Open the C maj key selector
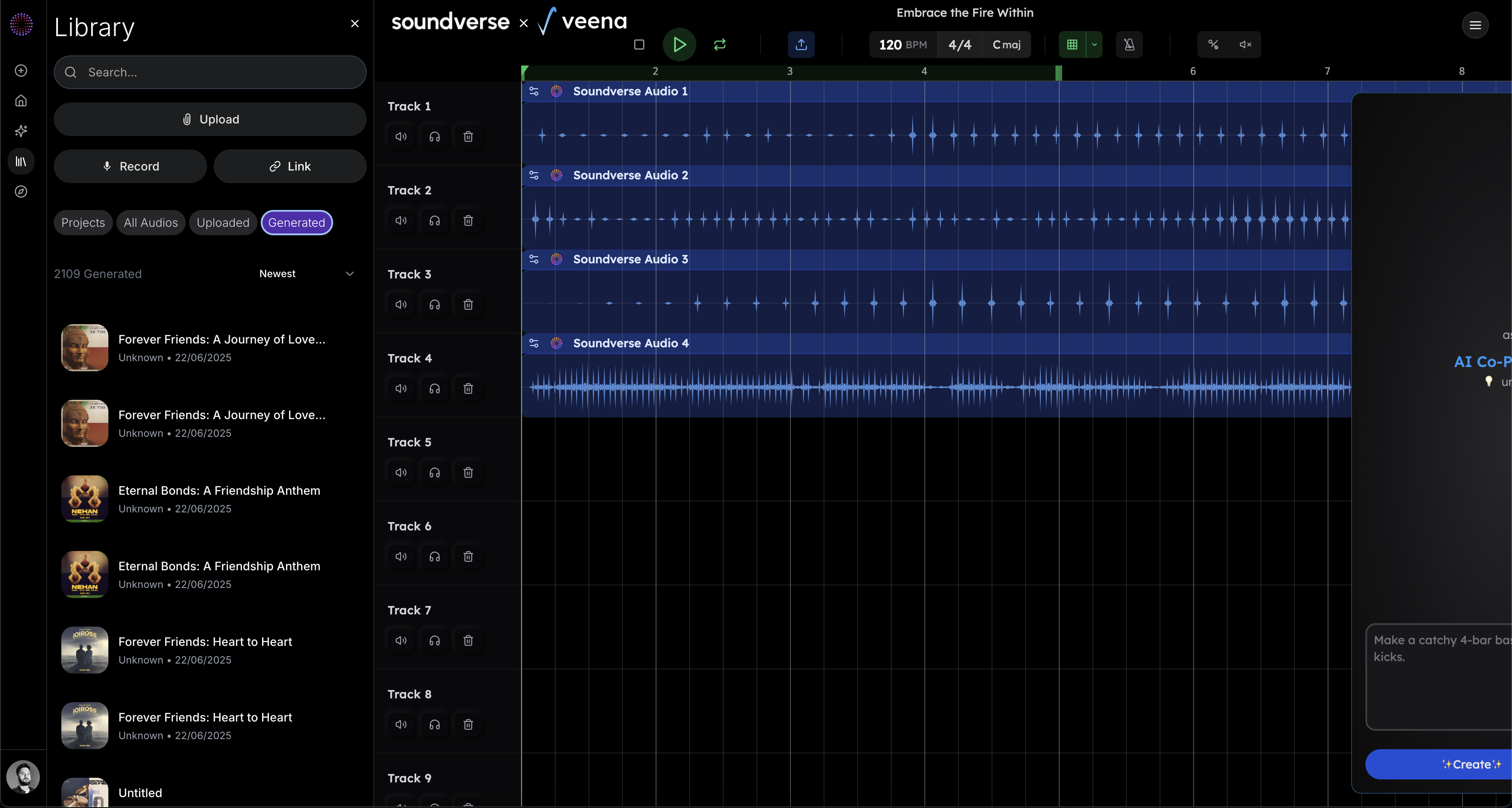The width and height of the screenshot is (1512, 808). (x=1007, y=45)
